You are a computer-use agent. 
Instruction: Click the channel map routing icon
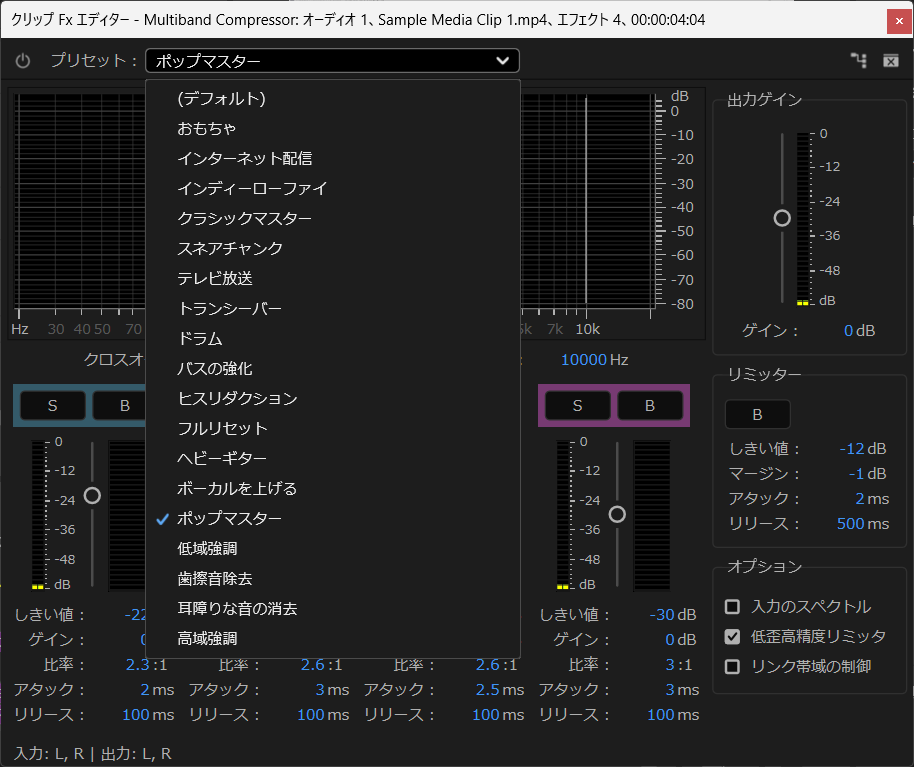coord(858,62)
